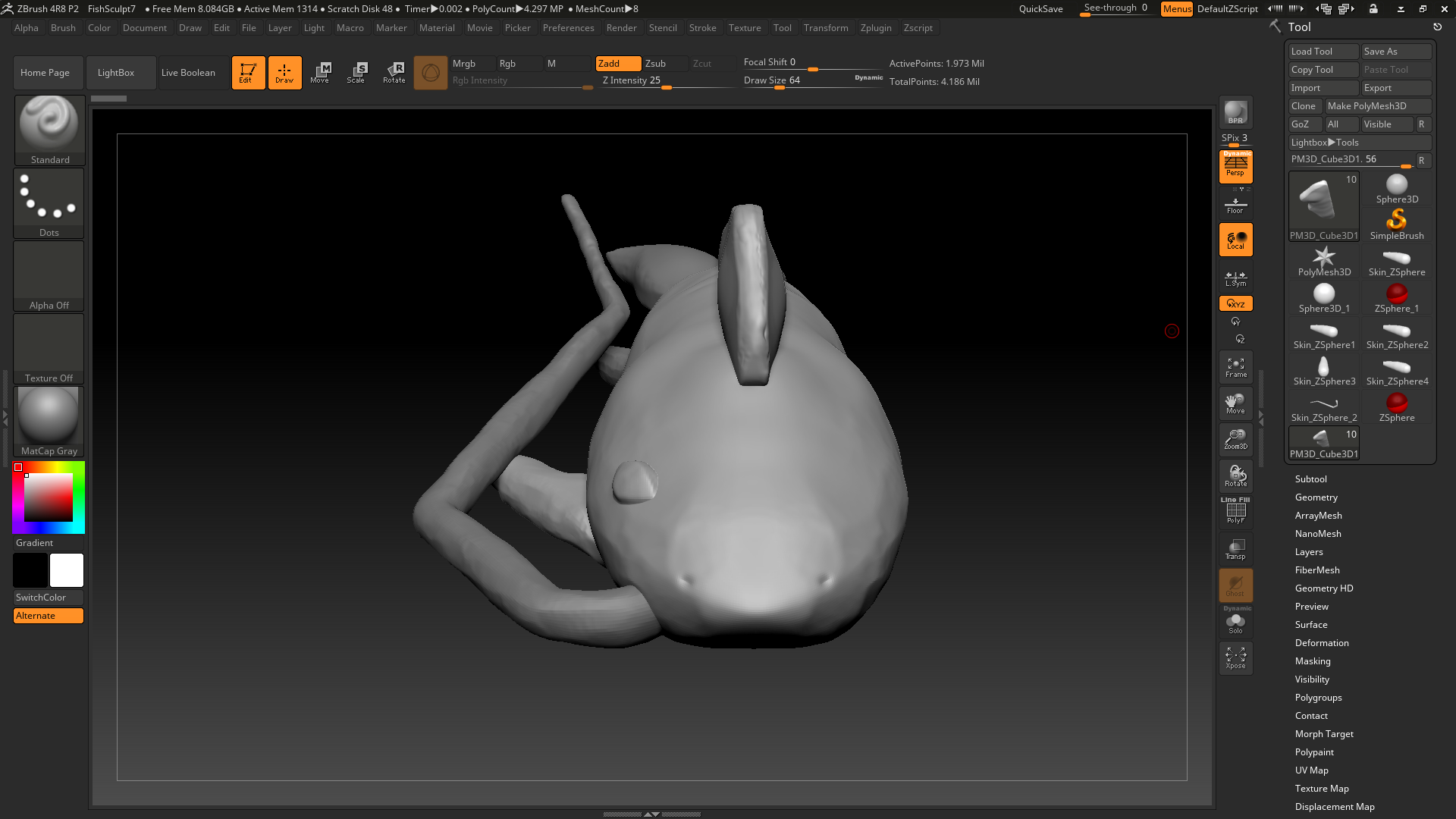Toggle Solo mode
The image size is (1456, 819).
1235,622
